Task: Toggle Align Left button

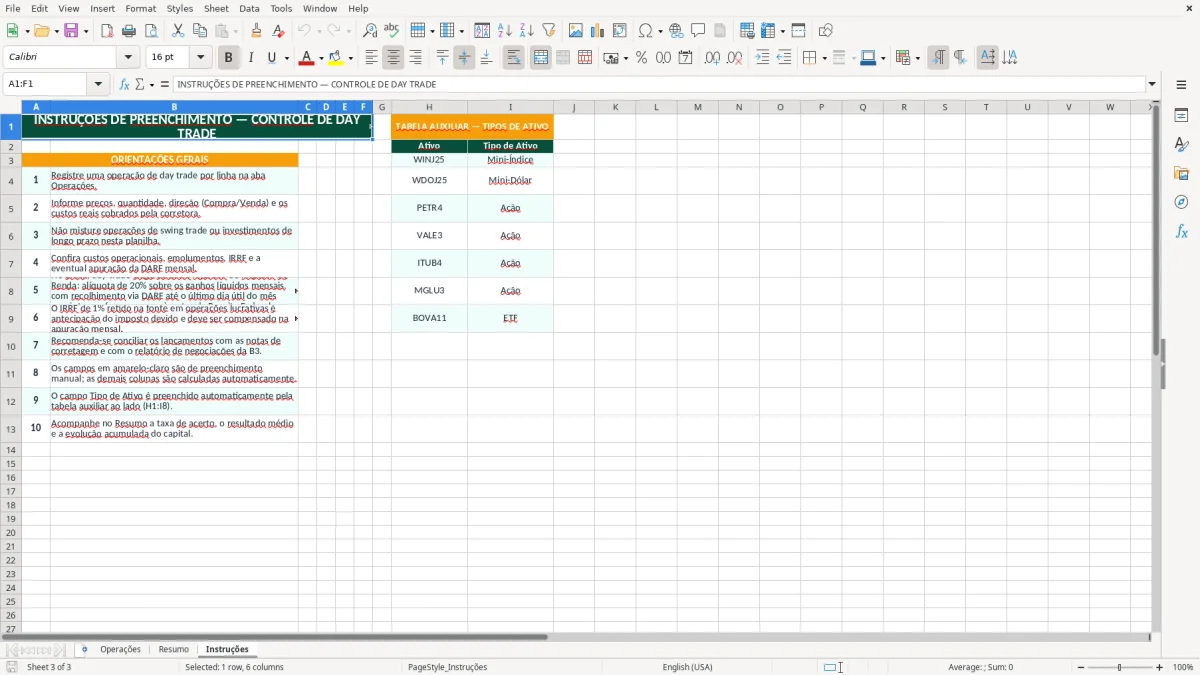Action: point(371,58)
